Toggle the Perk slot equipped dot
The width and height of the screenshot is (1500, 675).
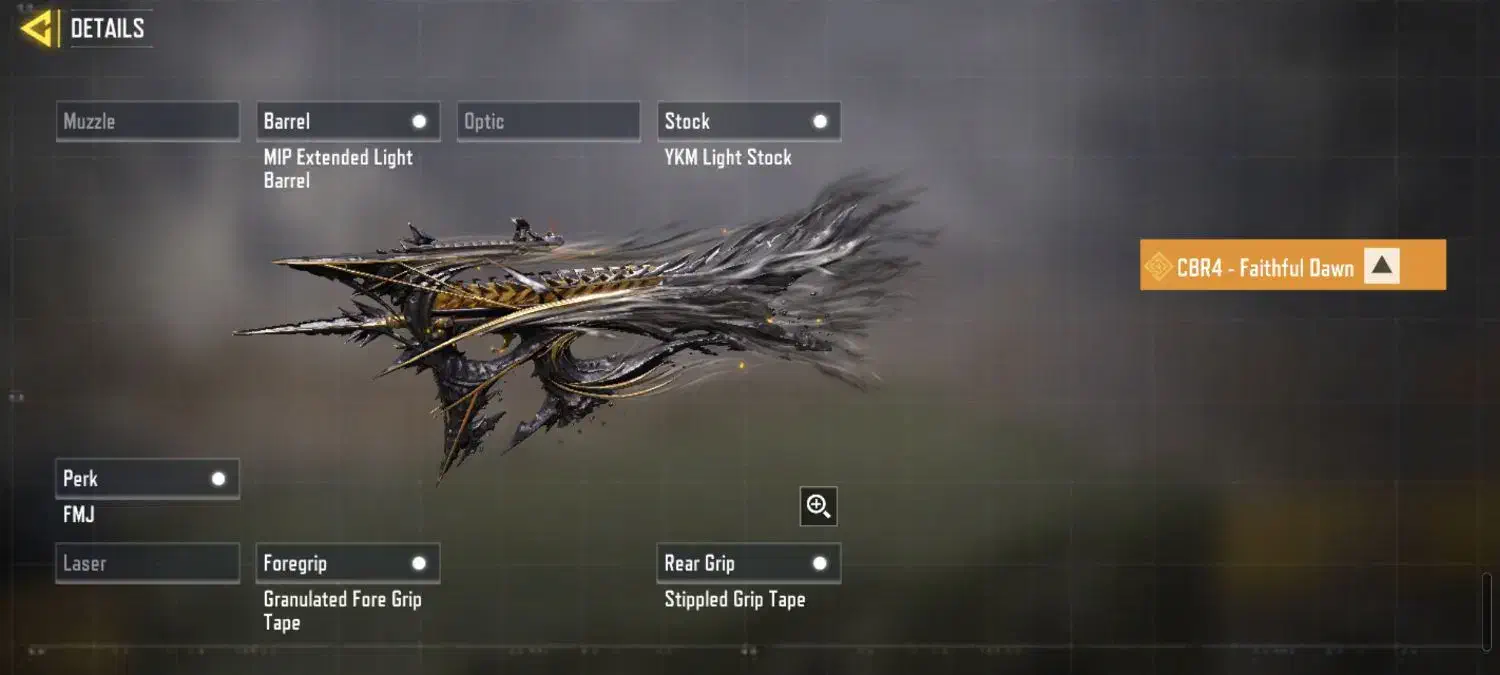[x=218, y=478]
